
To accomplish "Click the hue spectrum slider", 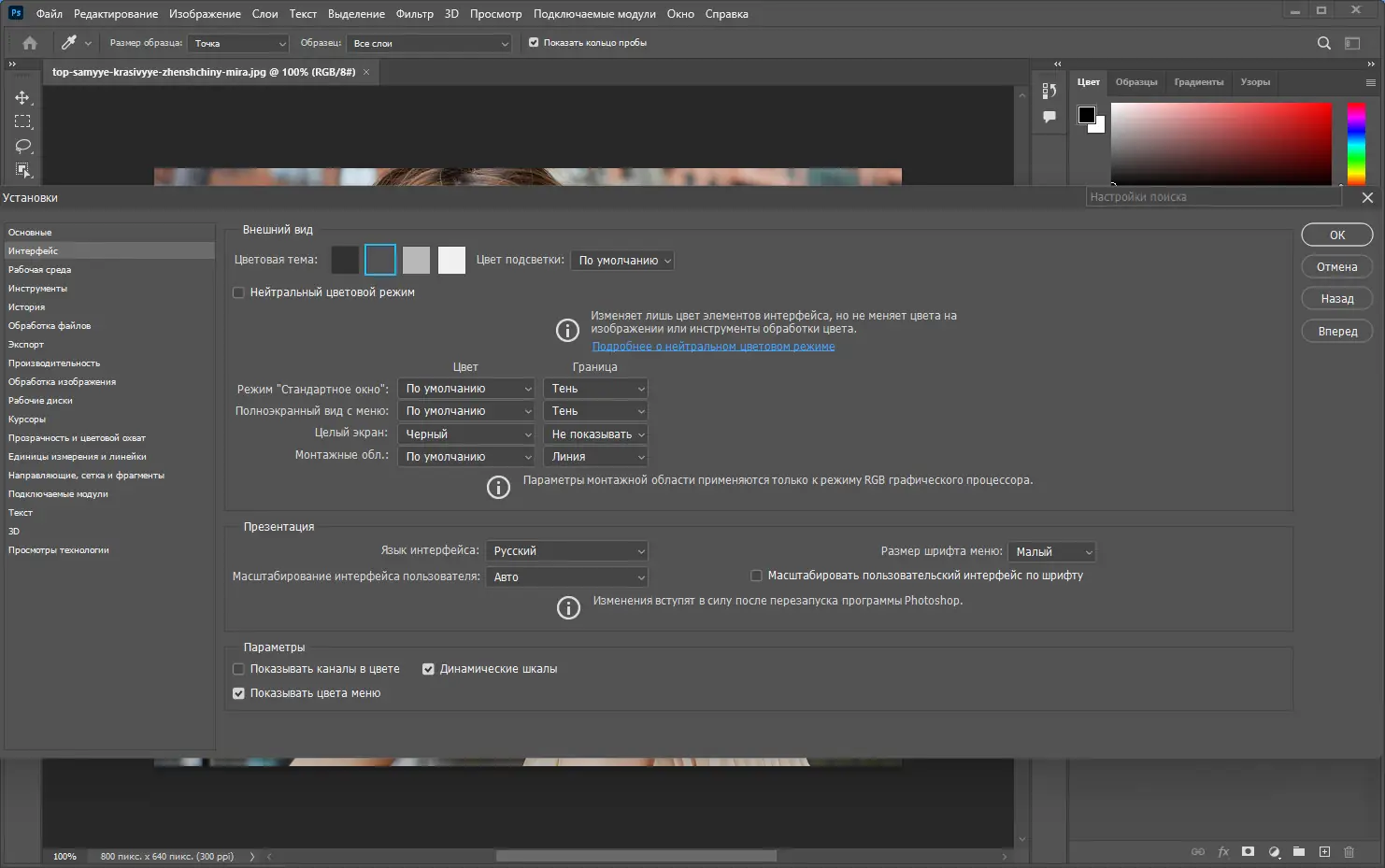I will [x=1356, y=143].
